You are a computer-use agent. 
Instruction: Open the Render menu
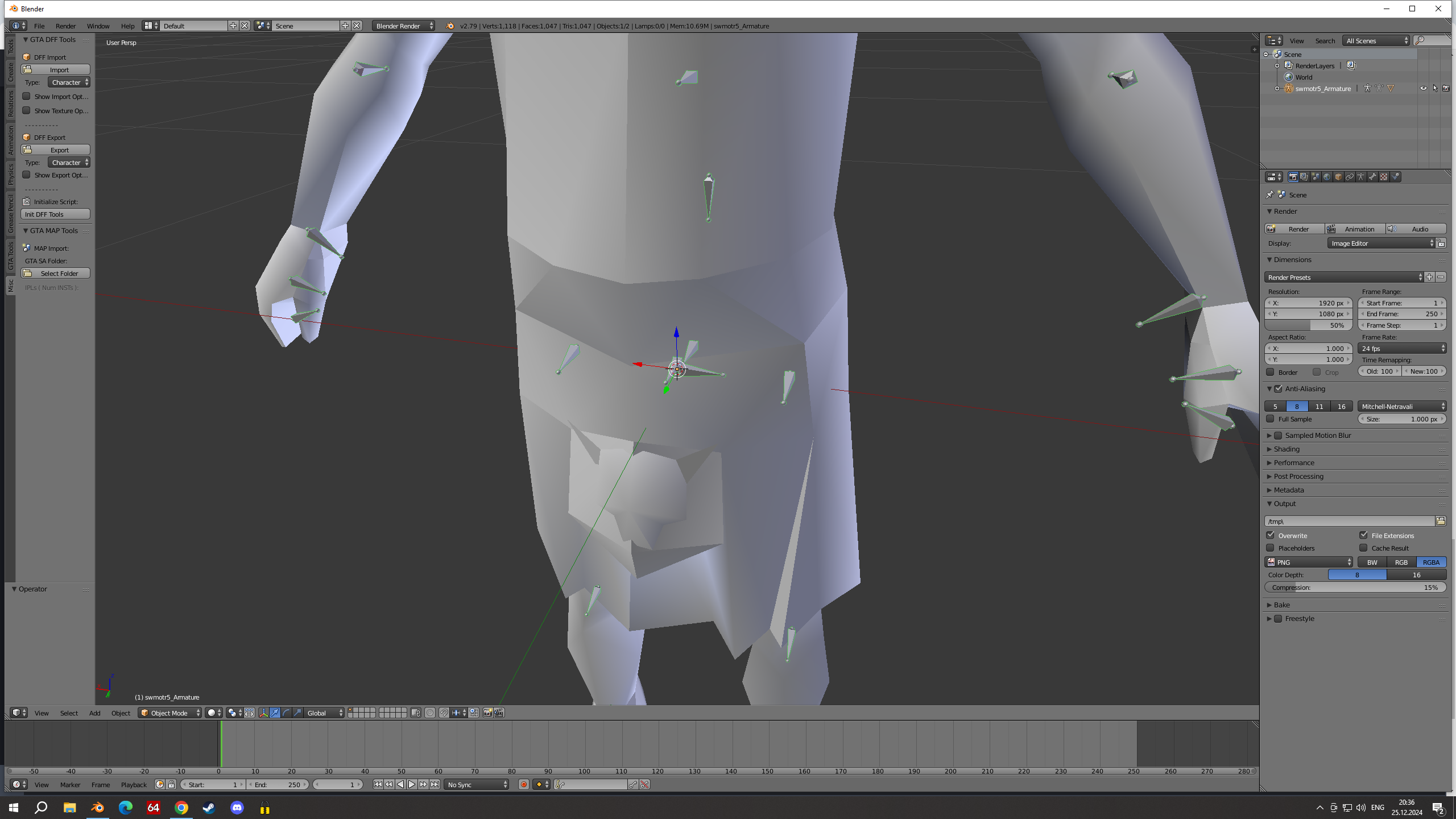tap(65, 26)
